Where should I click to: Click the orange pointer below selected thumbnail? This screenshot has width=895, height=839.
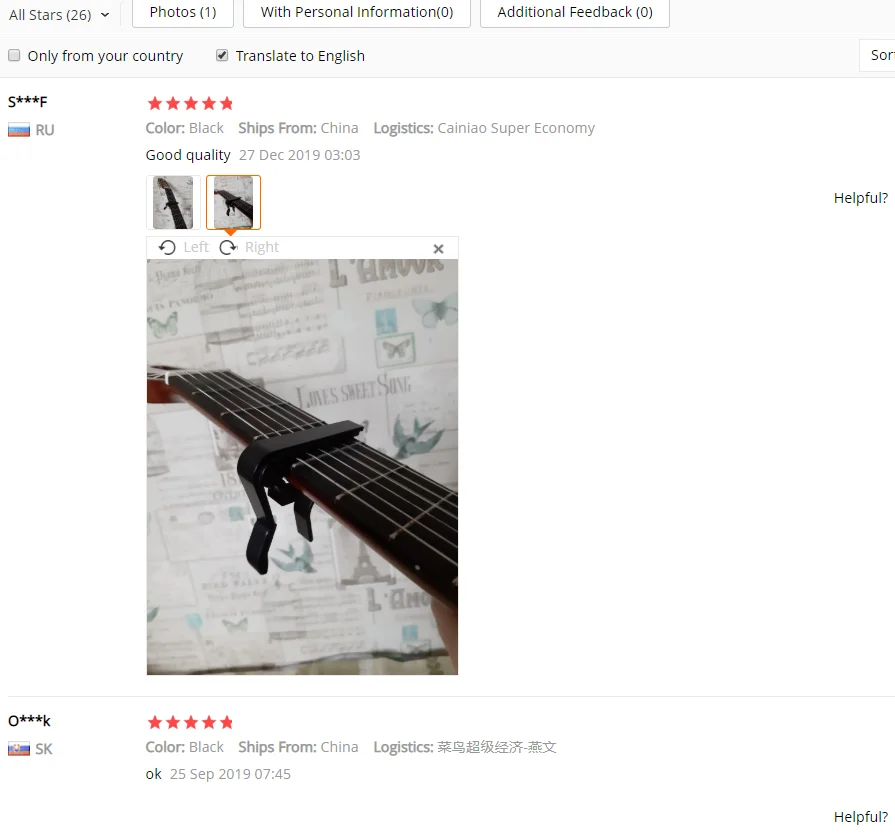230,232
